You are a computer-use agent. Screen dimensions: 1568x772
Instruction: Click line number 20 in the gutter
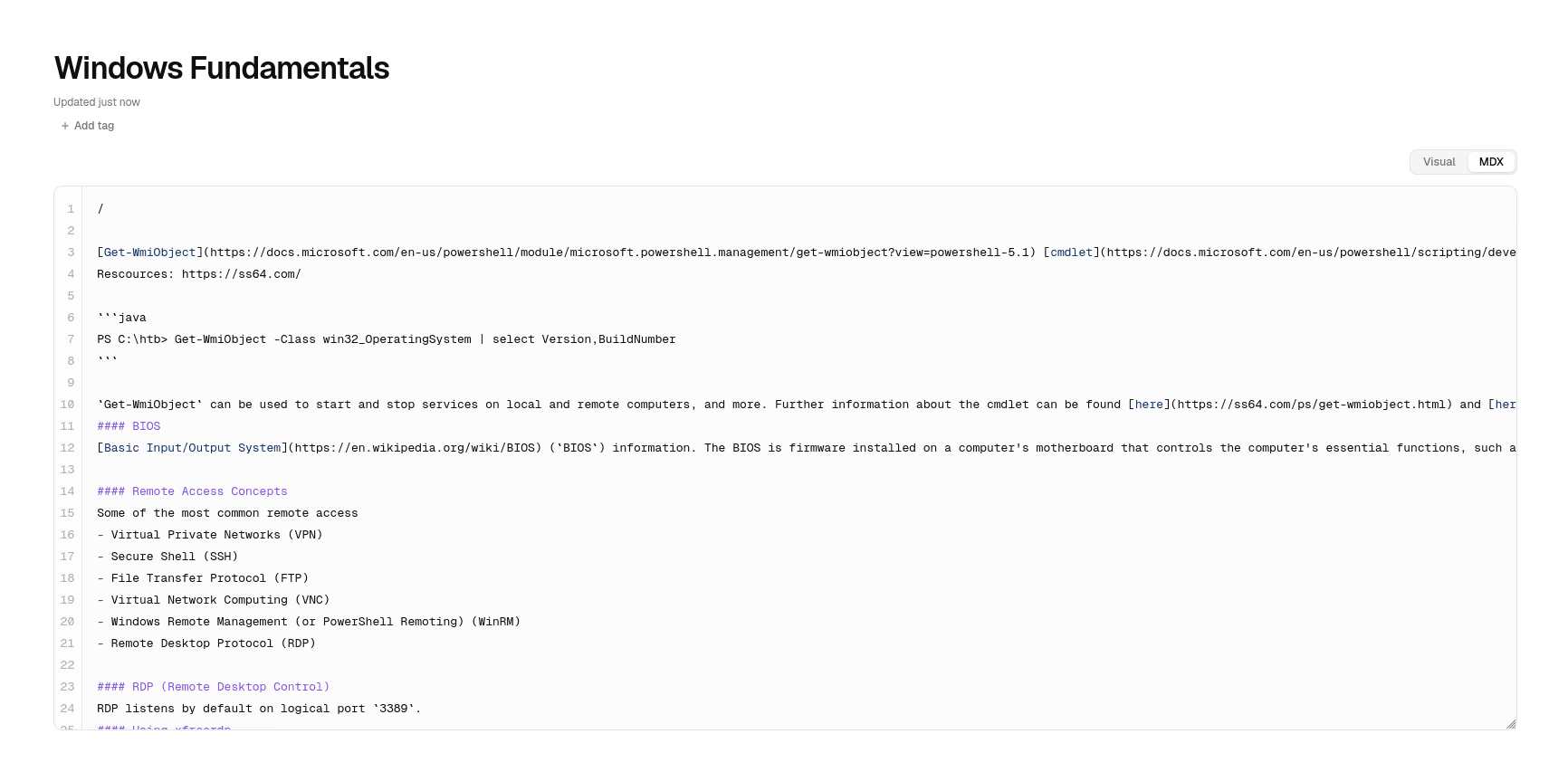[x=68, y=622]
